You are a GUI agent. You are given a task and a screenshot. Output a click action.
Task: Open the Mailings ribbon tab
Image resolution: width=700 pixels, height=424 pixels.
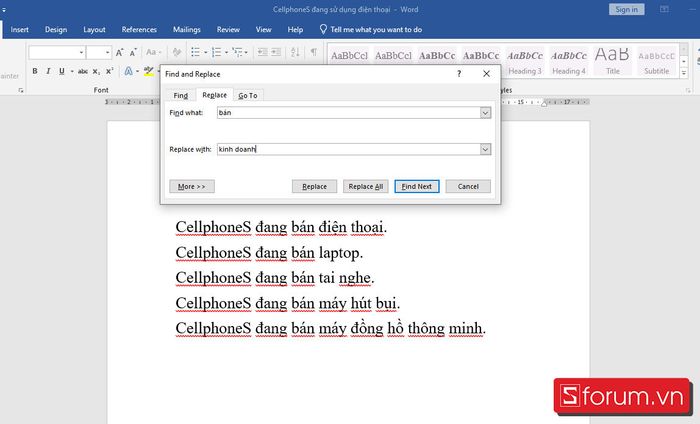pyautogui.click(x=187, y=29)
